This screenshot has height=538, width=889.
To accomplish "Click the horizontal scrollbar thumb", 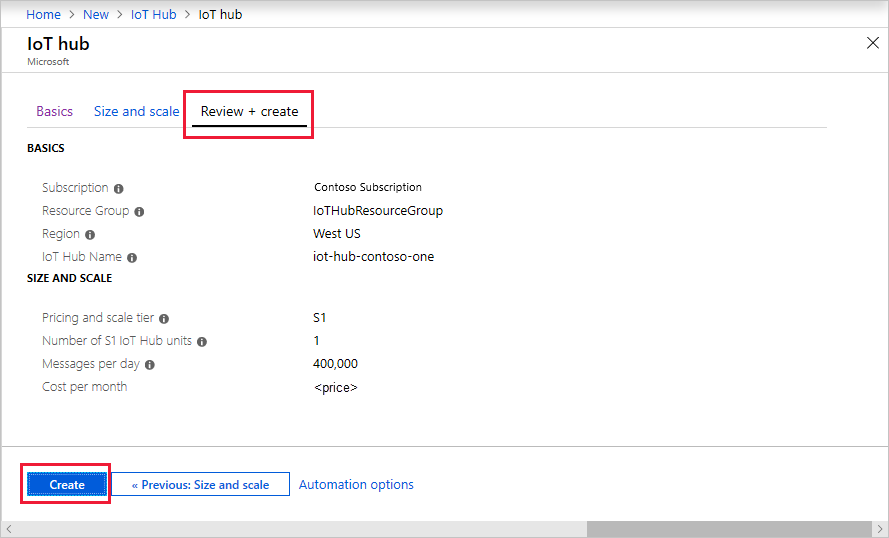I will 729,529.
